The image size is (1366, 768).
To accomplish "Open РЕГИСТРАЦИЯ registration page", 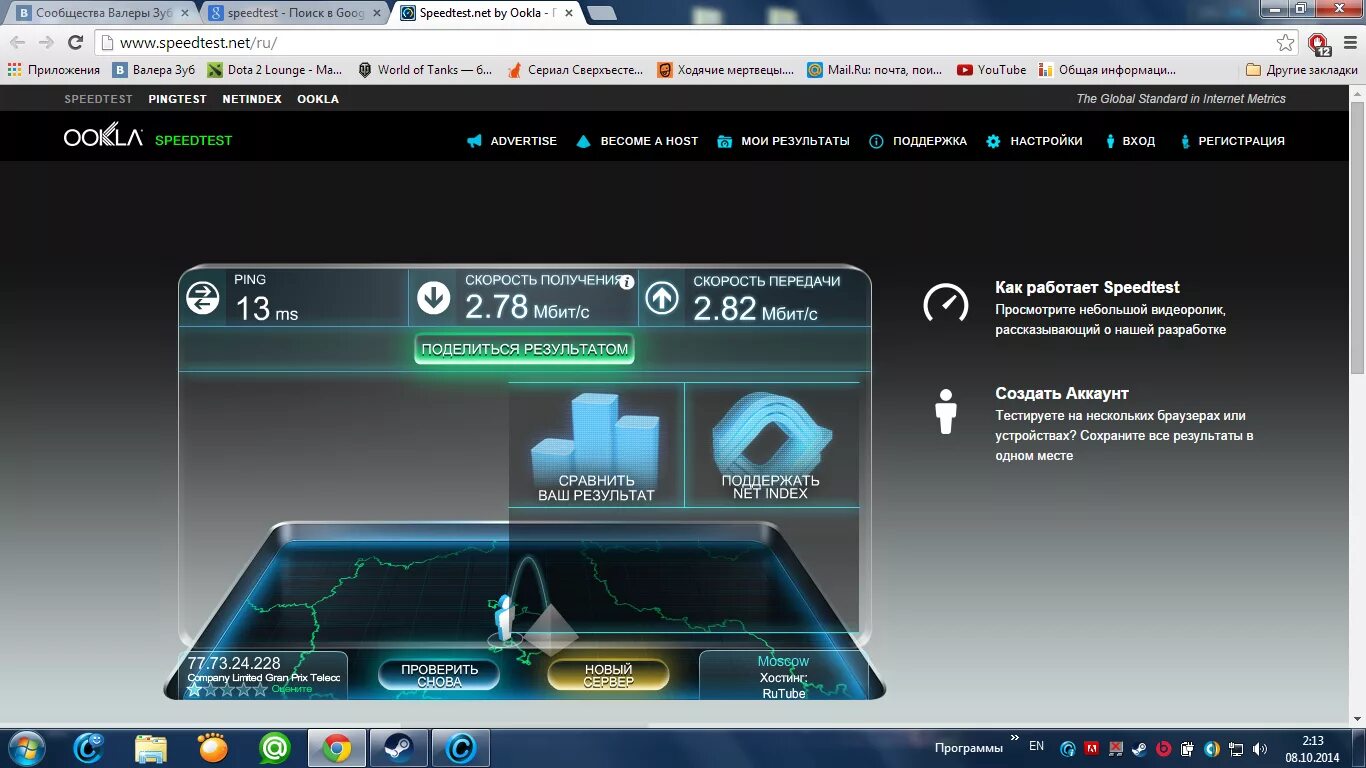I will point(1232,141).
